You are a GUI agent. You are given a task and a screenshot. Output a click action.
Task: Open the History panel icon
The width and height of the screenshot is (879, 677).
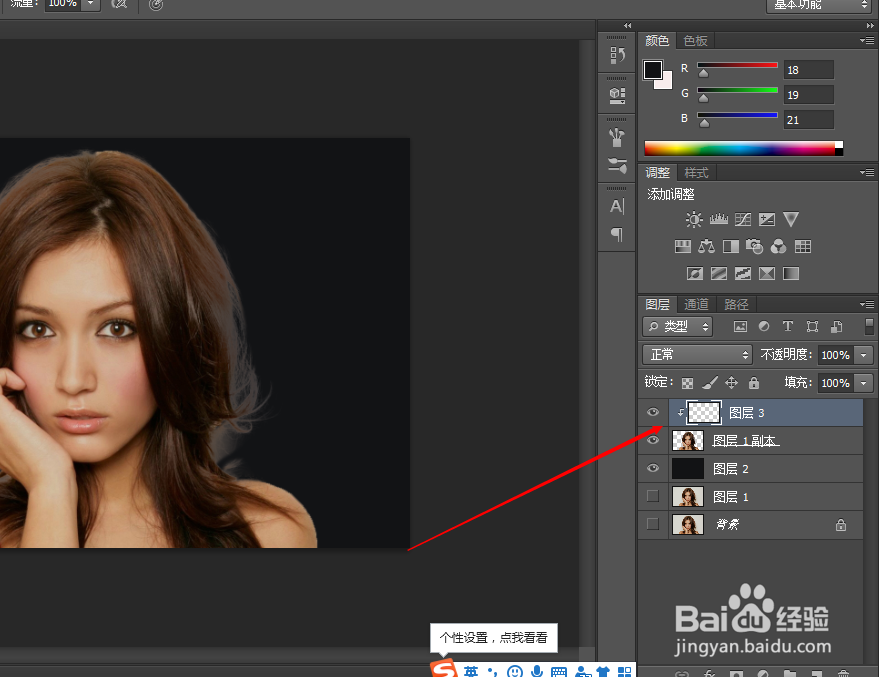click(x=617, y=55)
